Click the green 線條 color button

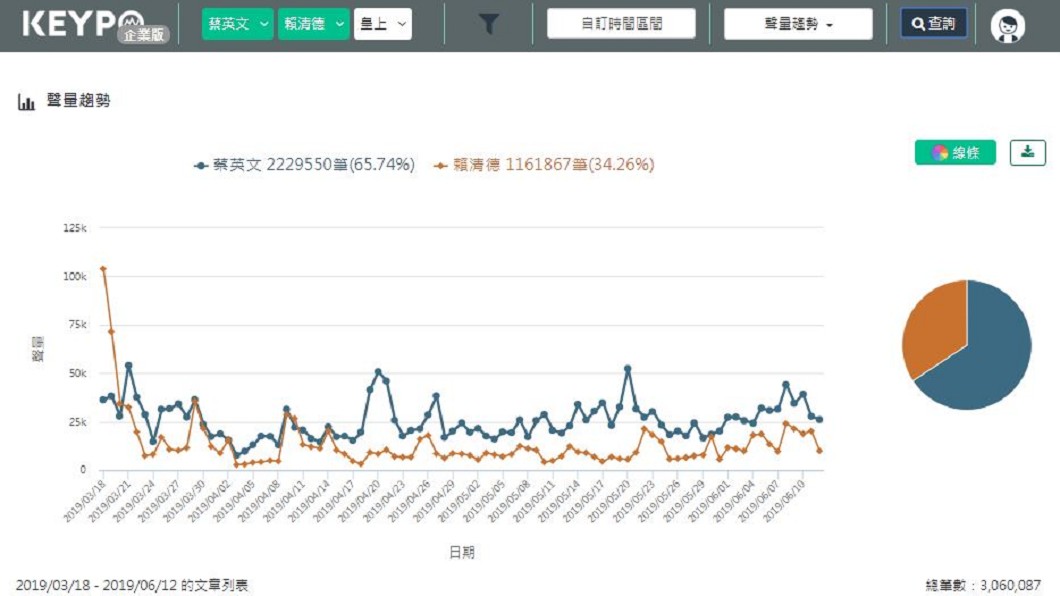[955, 152]
